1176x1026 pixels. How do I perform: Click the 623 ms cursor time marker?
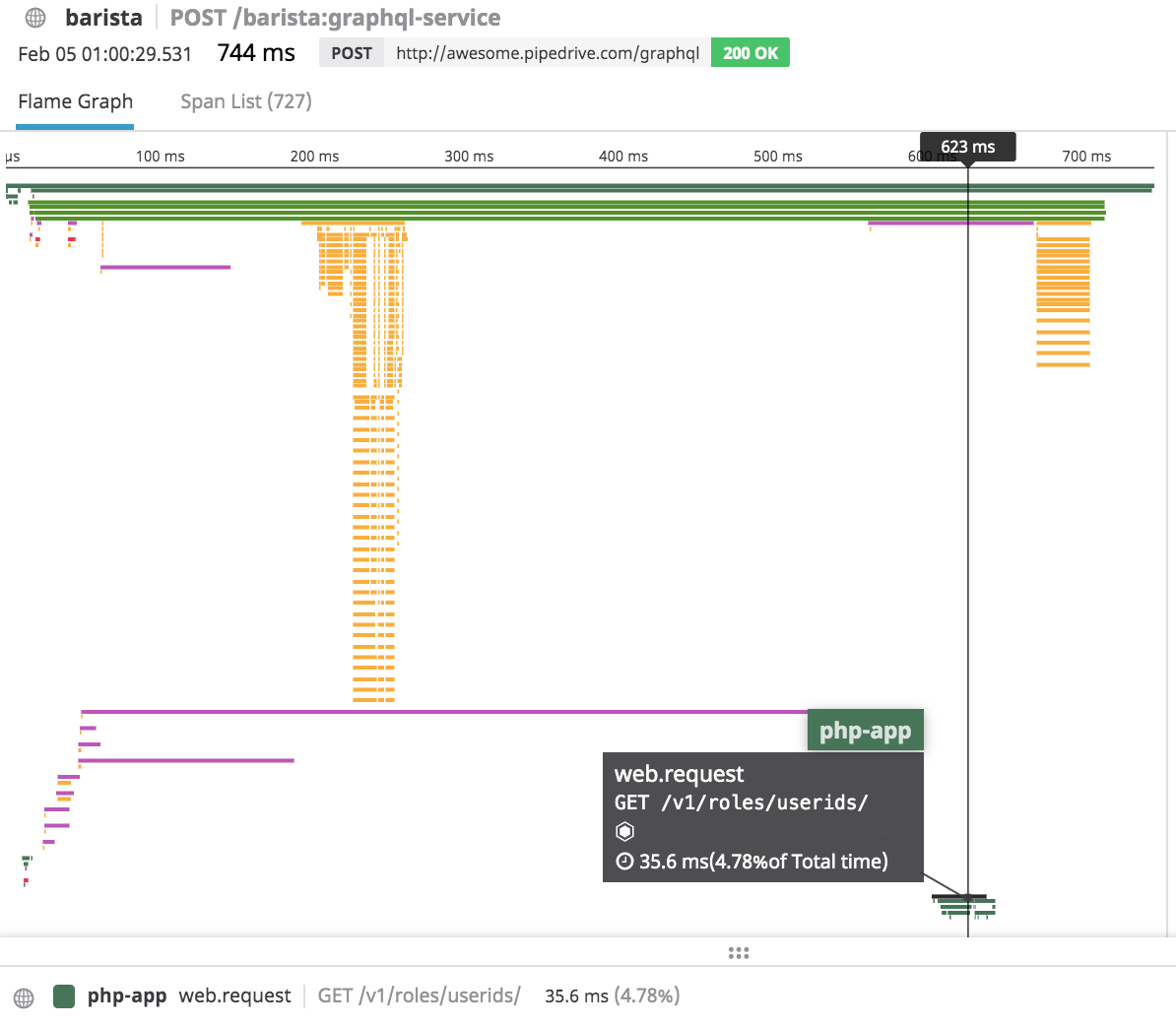click(967, 147)
